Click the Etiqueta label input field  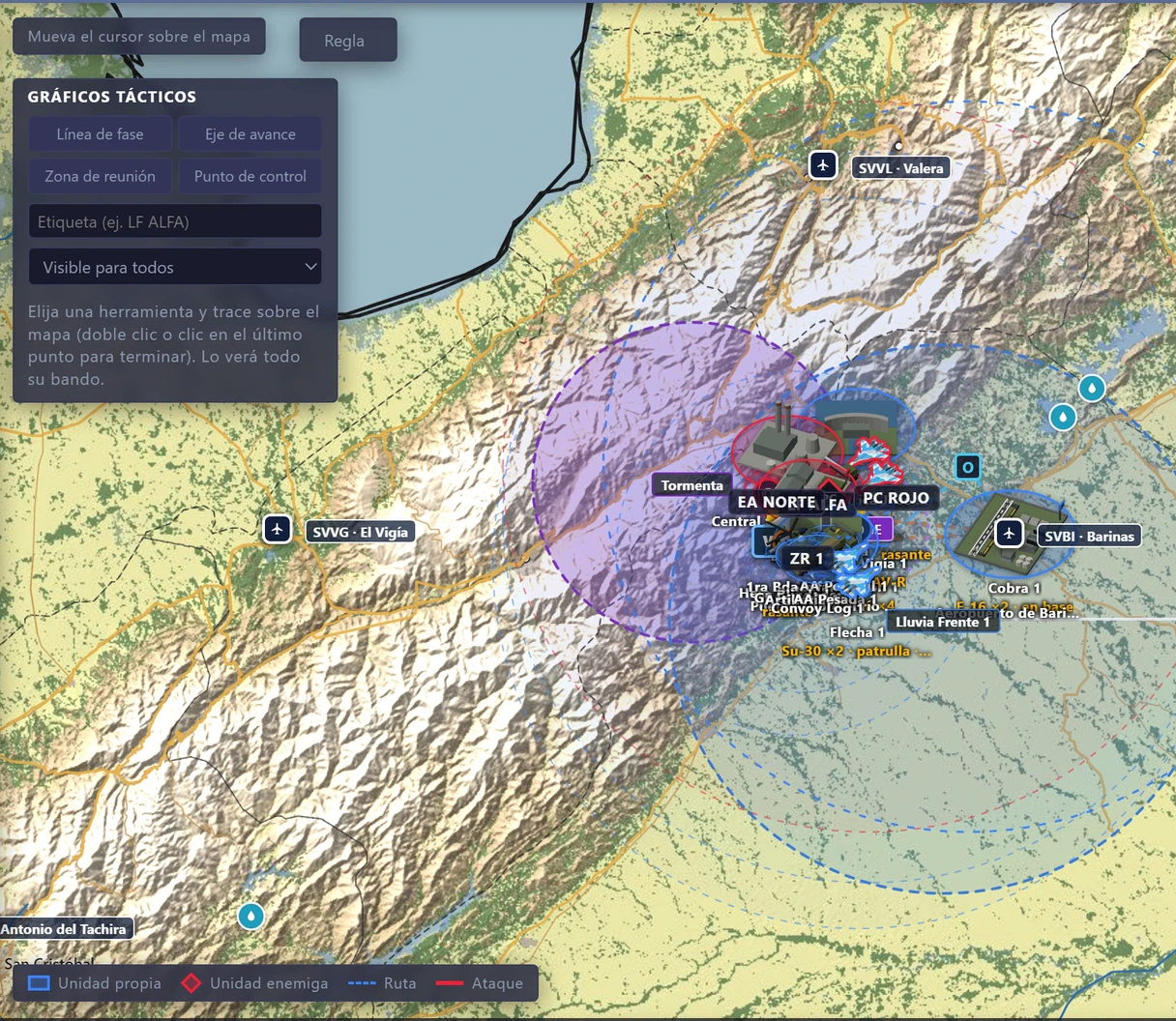coord(175,221)
